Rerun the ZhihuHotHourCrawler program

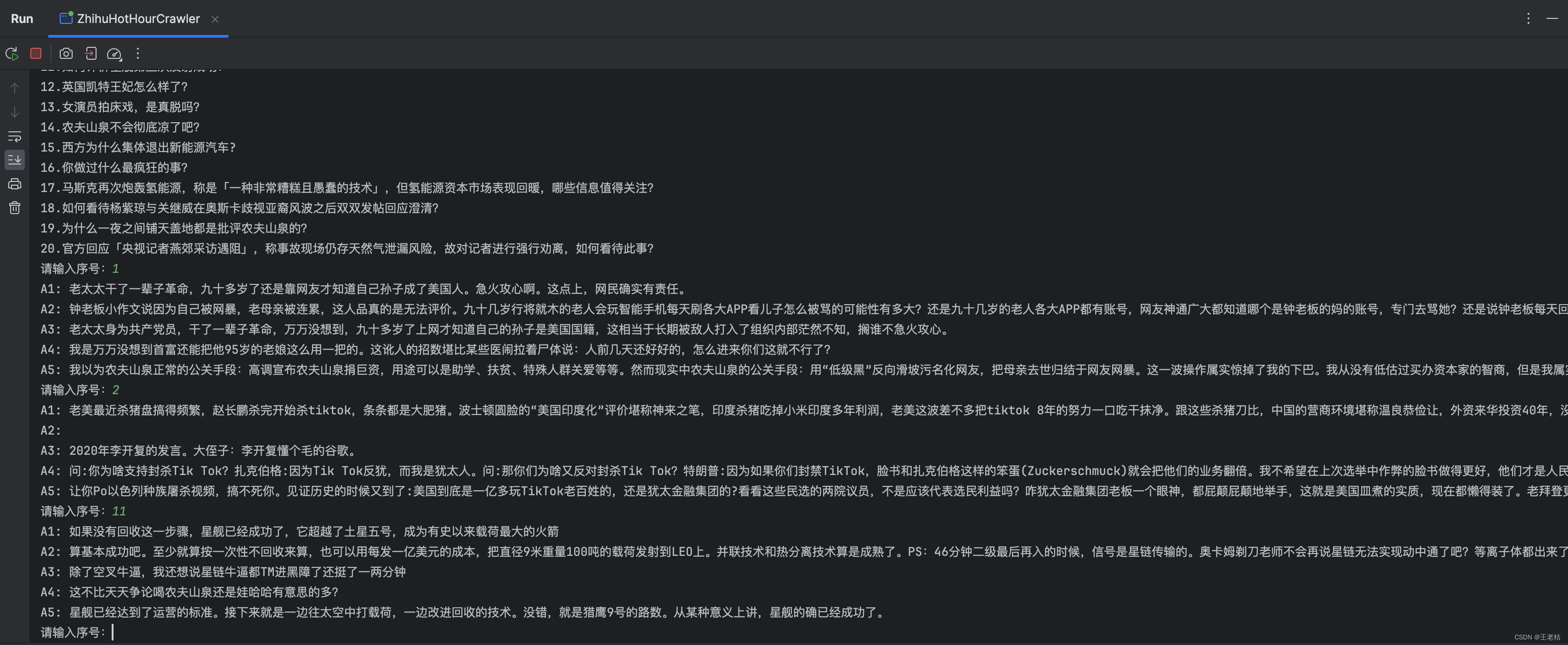11,54
